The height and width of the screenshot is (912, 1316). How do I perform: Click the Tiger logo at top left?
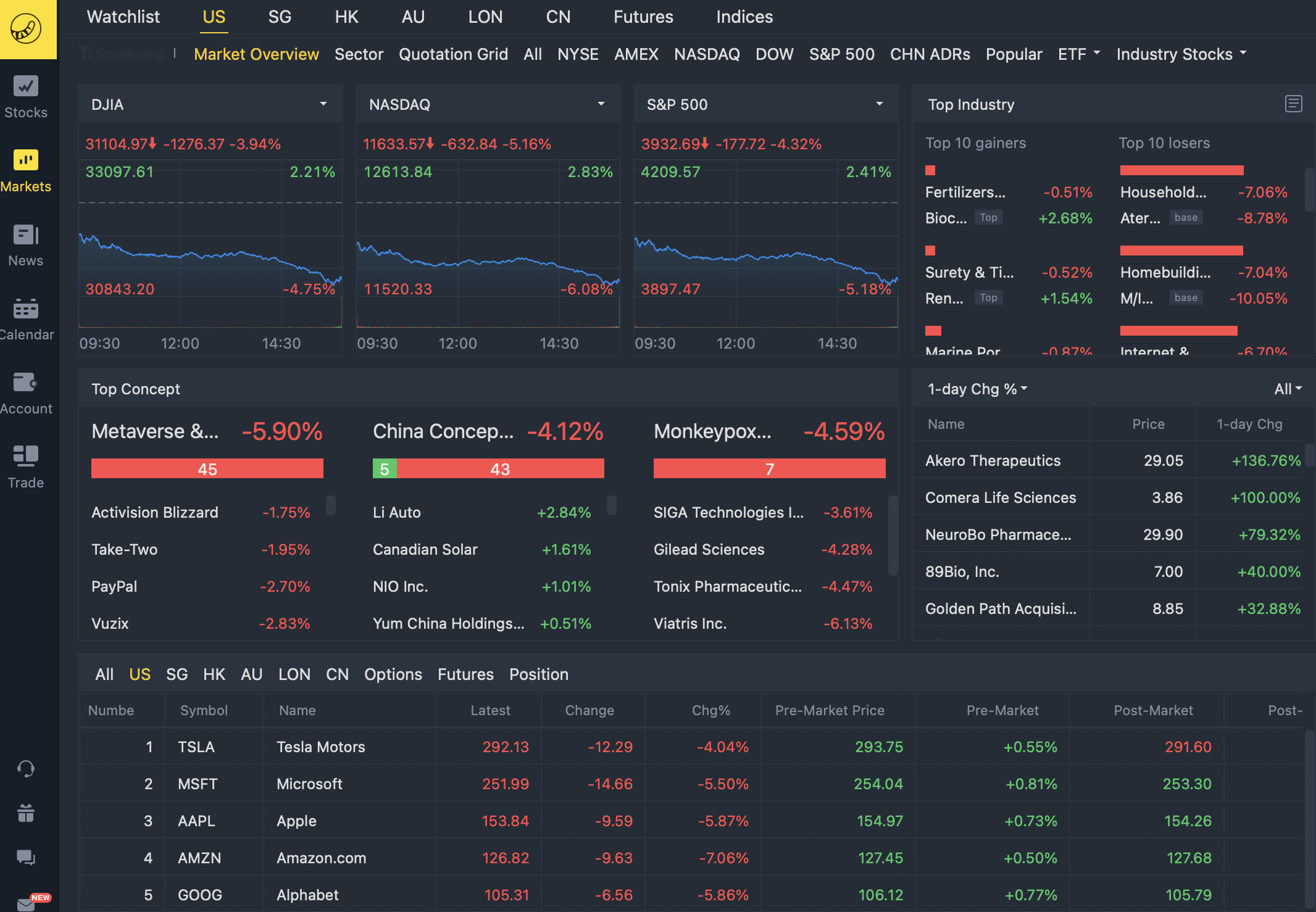(x=26, y=28)
